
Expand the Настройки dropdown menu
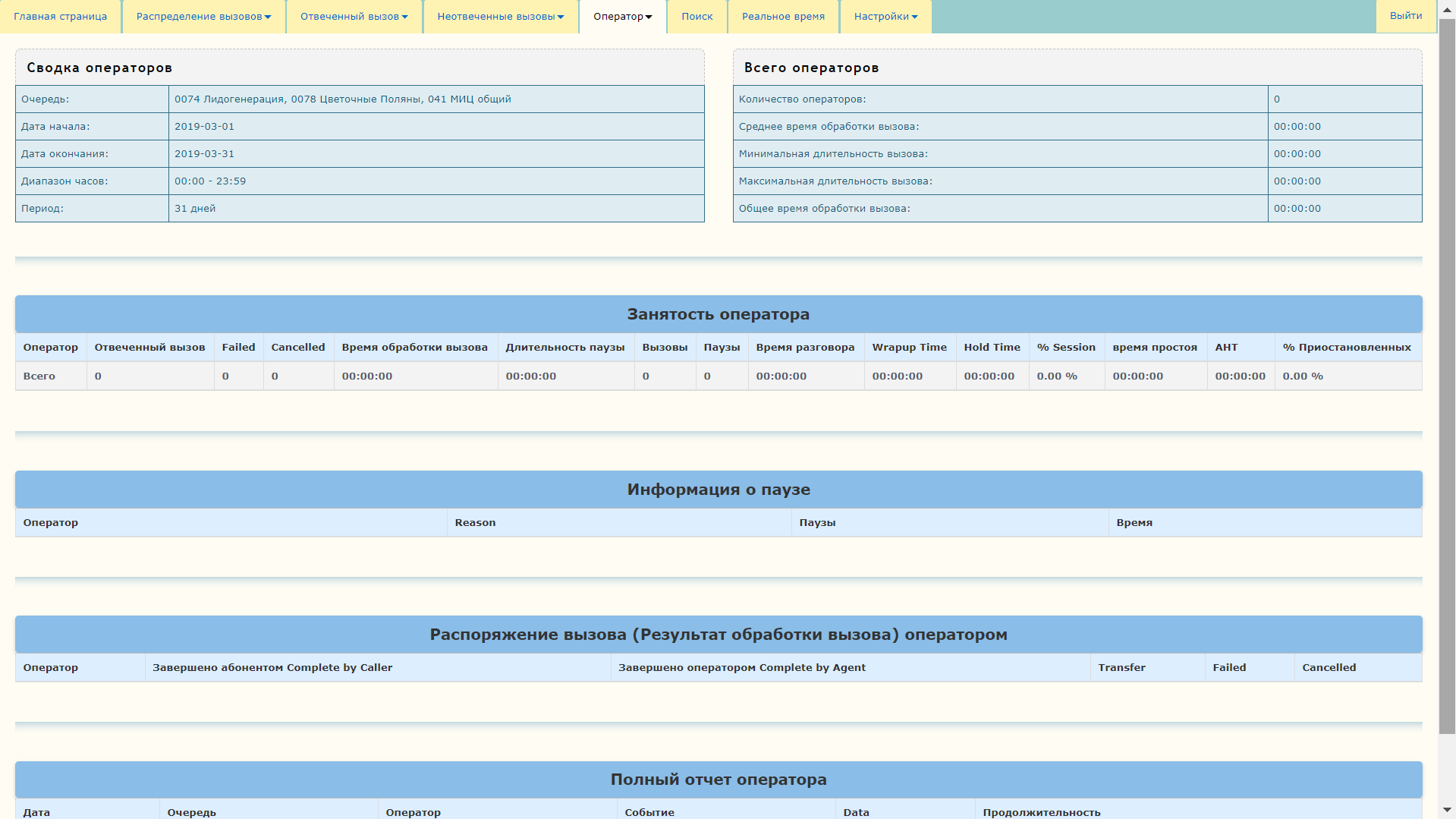[x=885, y=16]
